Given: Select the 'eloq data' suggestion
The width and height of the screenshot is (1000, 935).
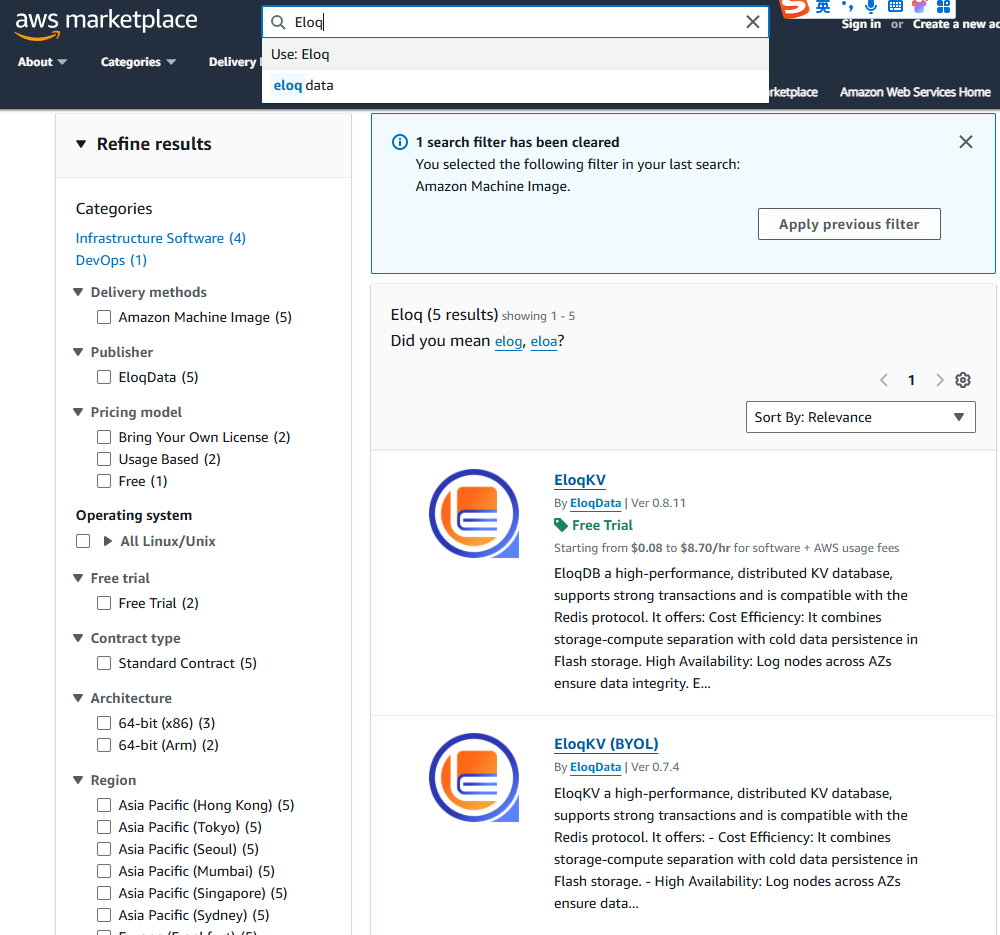Looking at the screenshot, I should point(515,85).
